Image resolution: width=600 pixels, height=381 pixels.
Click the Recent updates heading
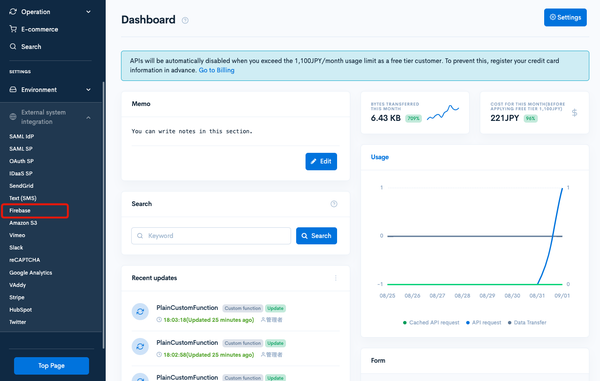pos(154,278)
